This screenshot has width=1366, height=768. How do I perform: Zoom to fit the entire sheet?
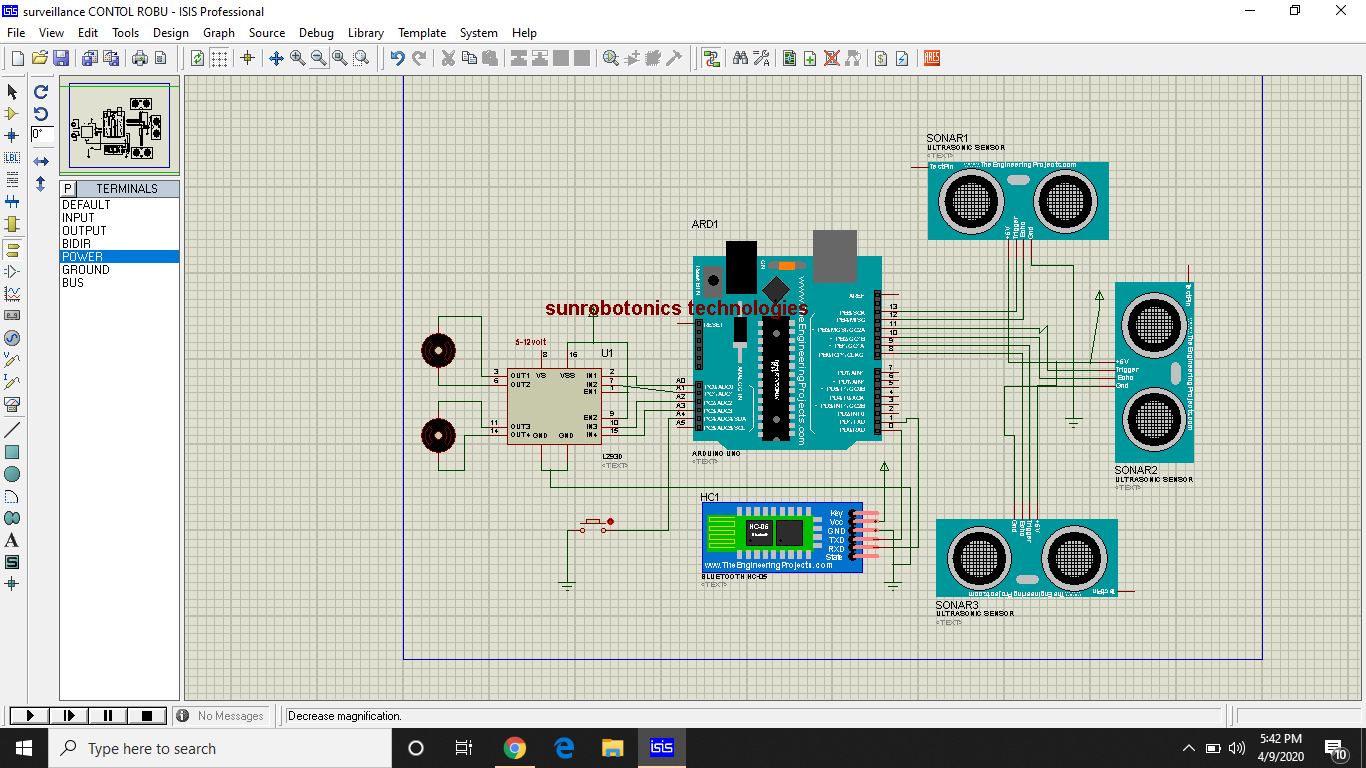point(340,58)
